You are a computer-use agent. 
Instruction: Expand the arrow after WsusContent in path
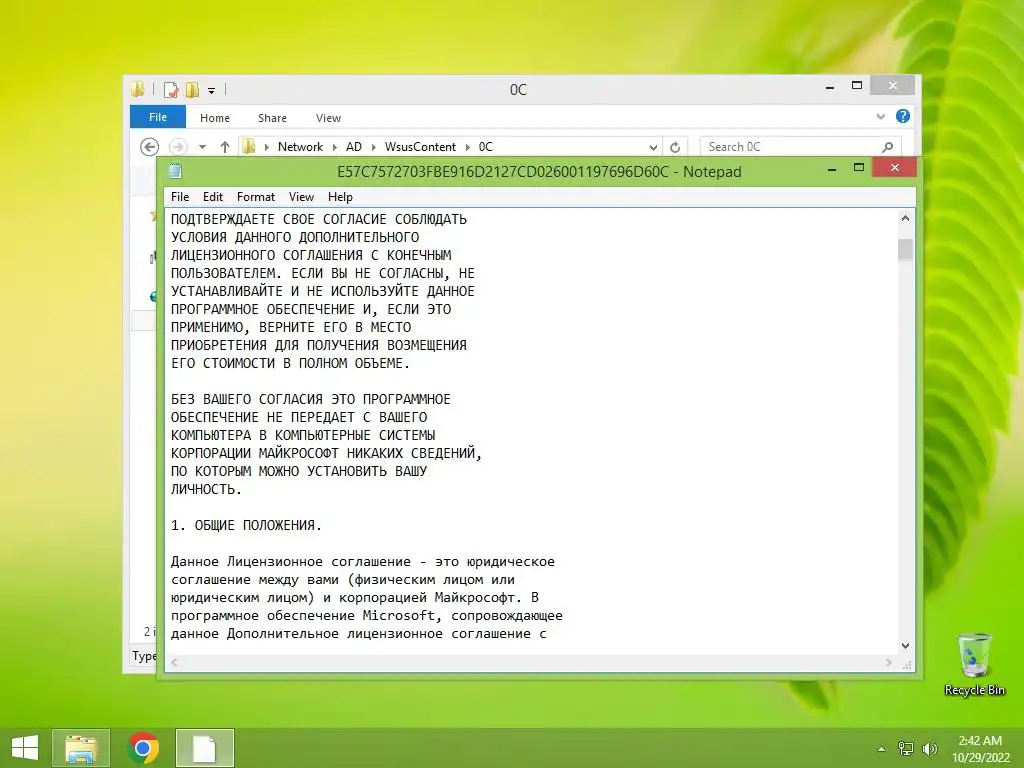click(x=468, y=147)
